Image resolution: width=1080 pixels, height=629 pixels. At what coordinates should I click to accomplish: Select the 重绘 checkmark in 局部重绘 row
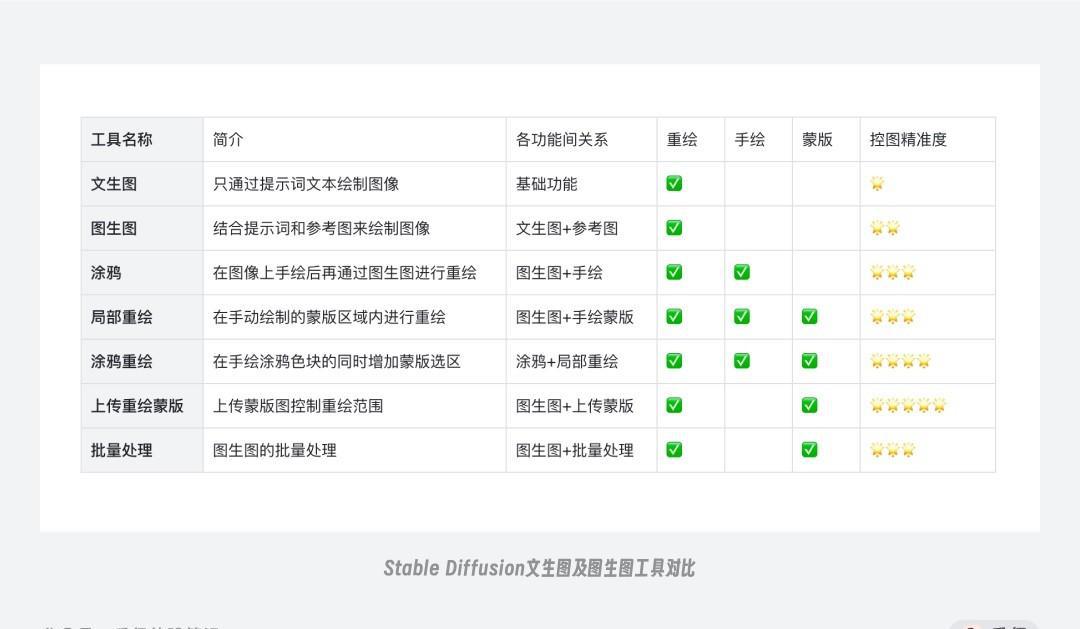(x=674, y=316)
